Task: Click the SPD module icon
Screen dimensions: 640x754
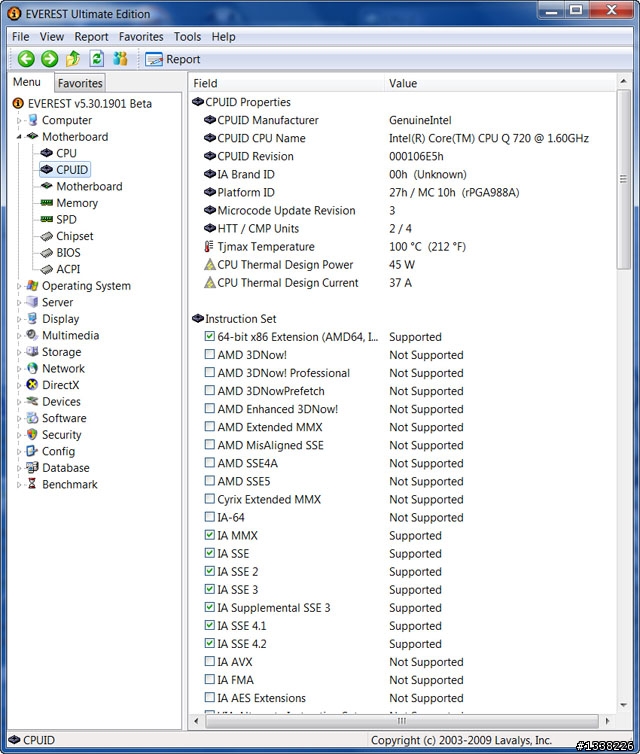Action: coord(47,219)
